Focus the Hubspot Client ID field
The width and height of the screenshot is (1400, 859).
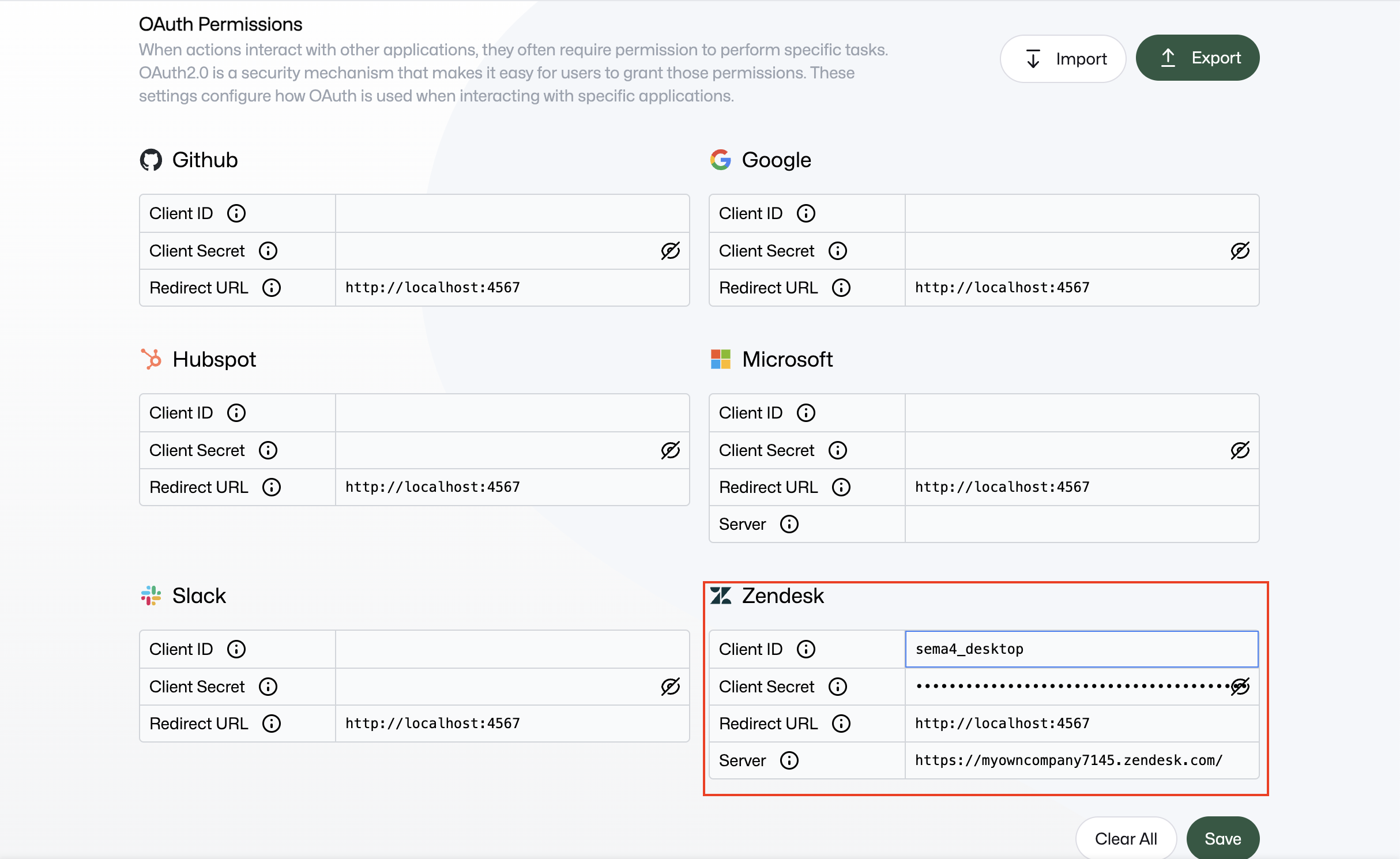click(x=513, y=413)
